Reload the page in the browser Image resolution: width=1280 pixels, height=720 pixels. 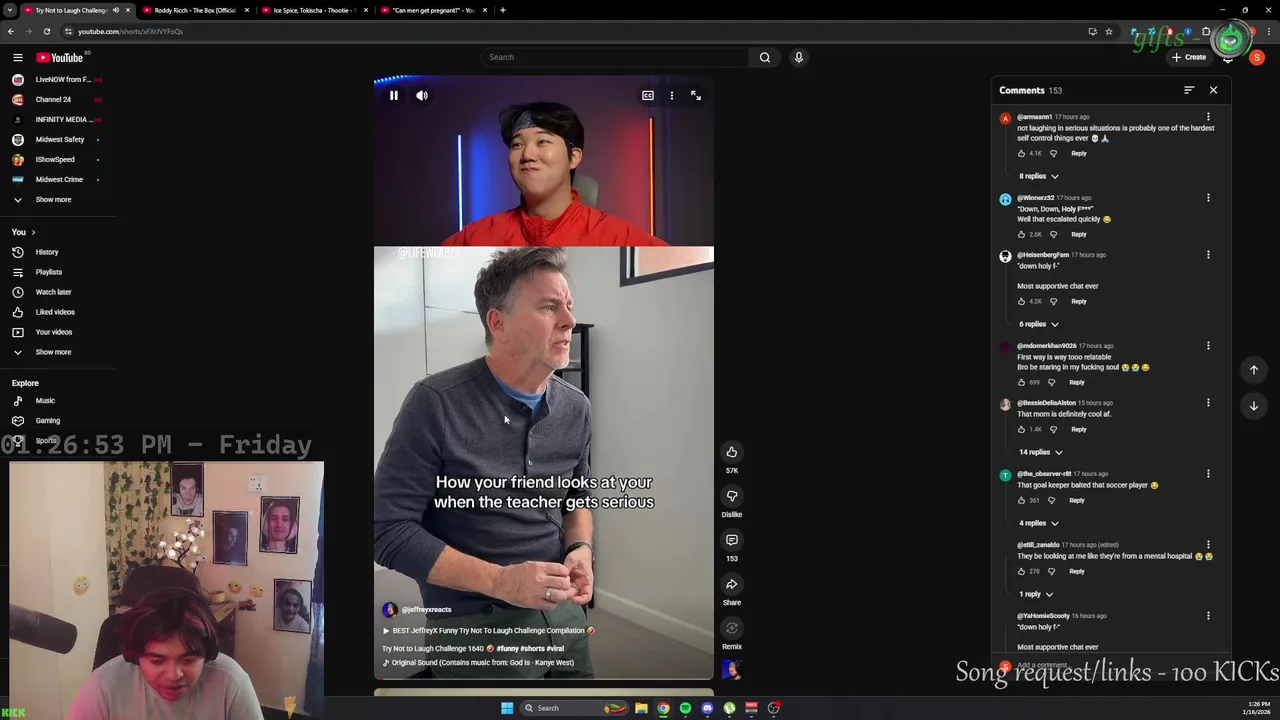47,31
